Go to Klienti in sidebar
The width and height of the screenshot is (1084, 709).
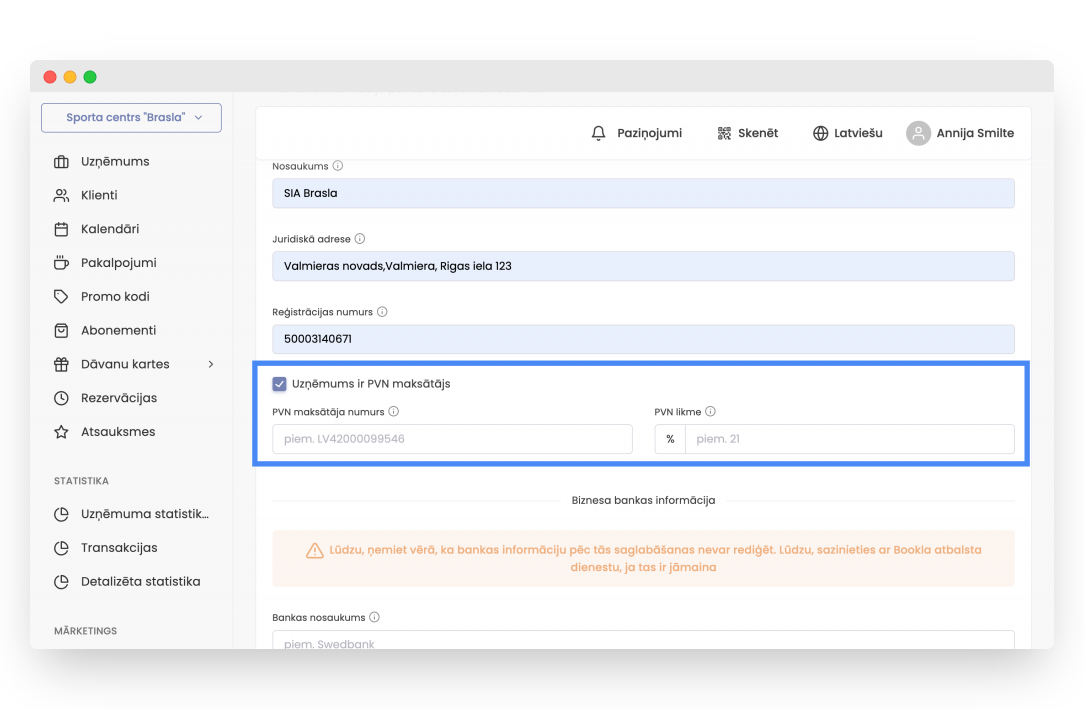pos(99,195)
